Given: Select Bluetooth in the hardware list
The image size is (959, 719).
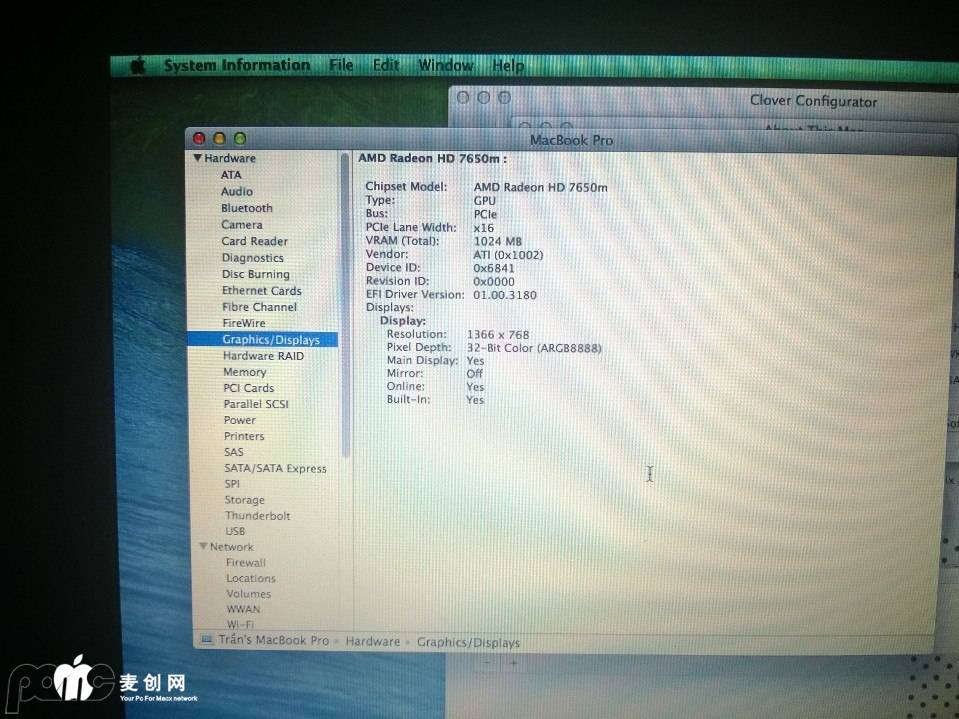Looking at the screenshot, I should tap(247, 208).
